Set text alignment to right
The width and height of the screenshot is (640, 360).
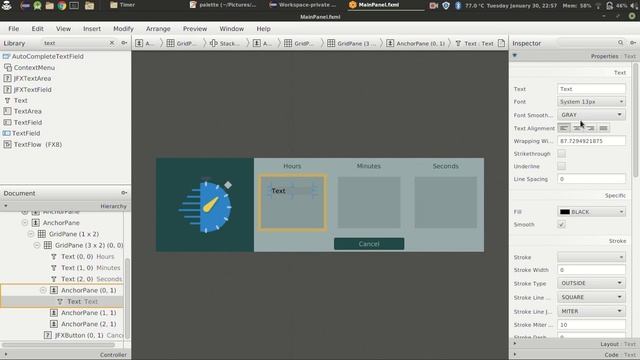(590, 128)
